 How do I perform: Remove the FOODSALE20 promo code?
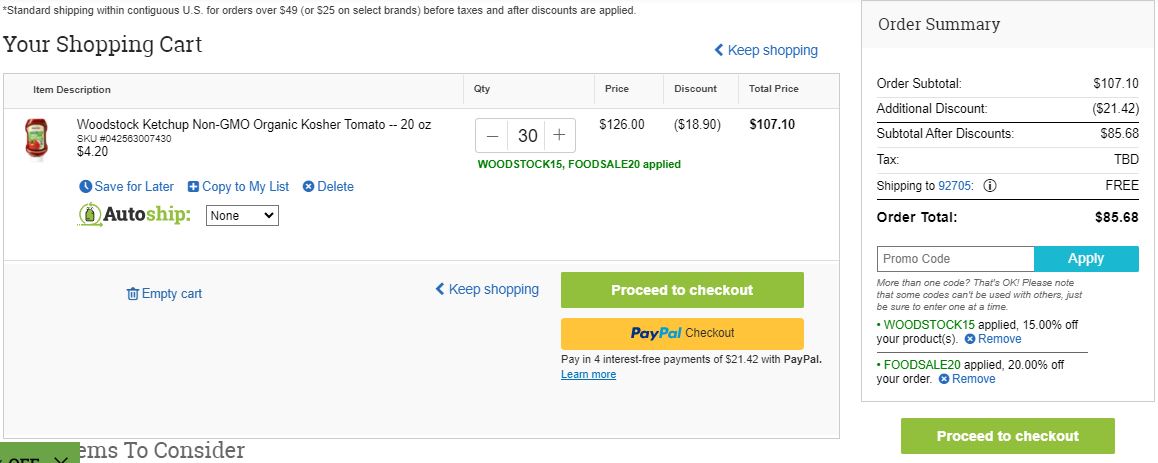pyautogui.click(x=967, y=379)
